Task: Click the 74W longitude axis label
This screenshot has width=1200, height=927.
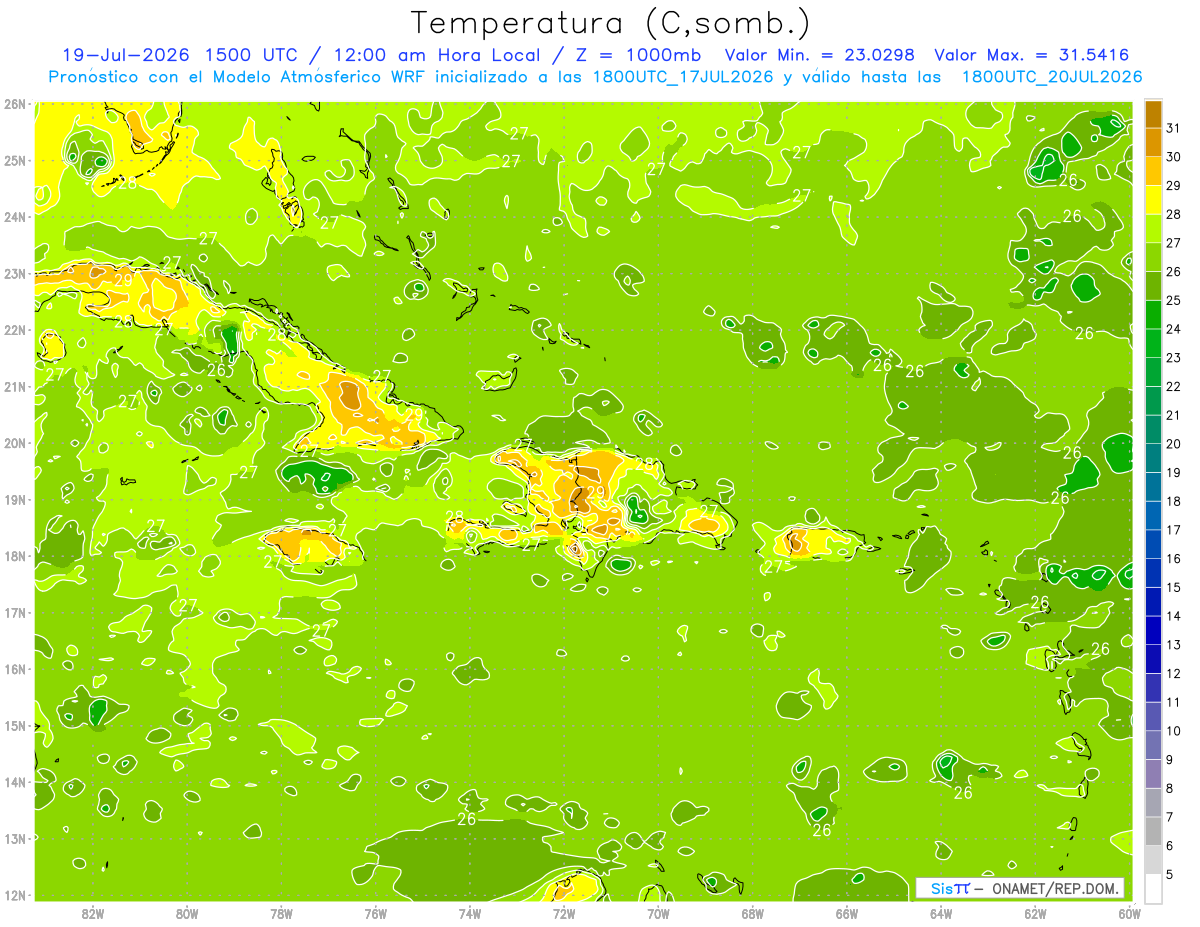Action: click(x=469, y=913)
